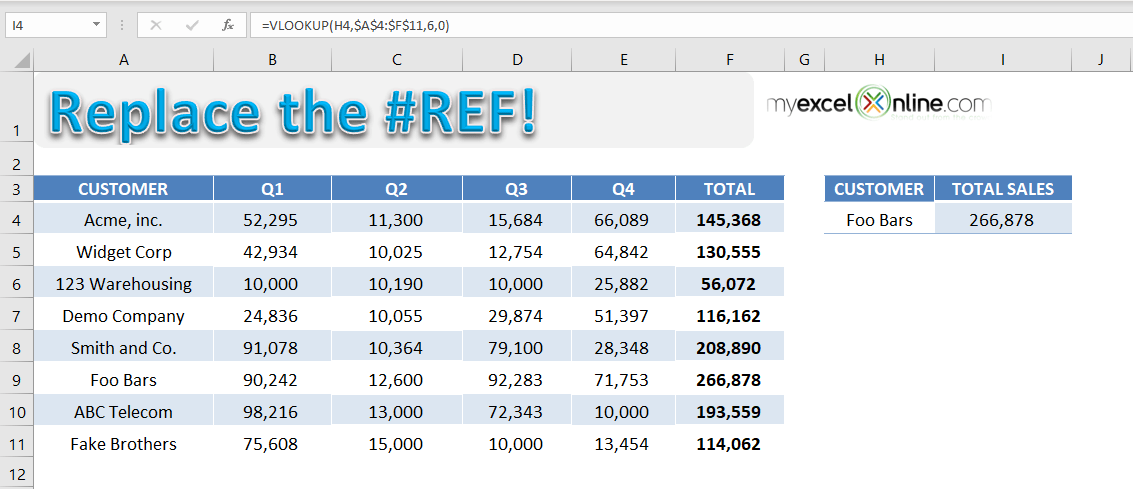Image resolution: width=1133 pixels, height=489 pixels.
Task: Select column C header
Action: tap(397, 61)
